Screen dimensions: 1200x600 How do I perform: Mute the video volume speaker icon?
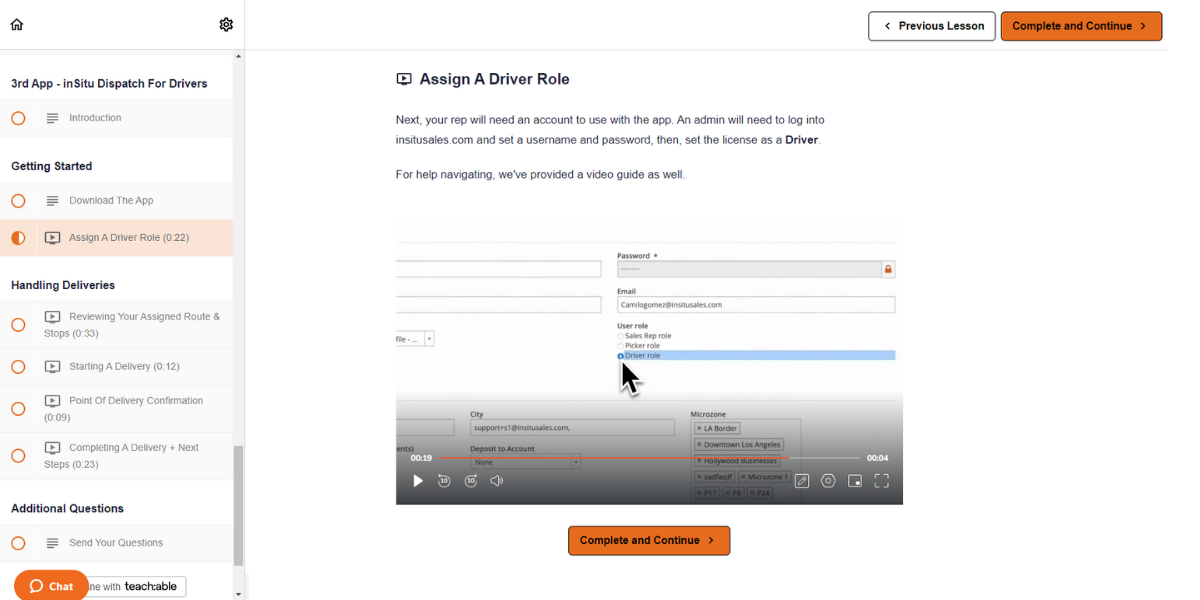pyautogui.click(x=497, y=481)
